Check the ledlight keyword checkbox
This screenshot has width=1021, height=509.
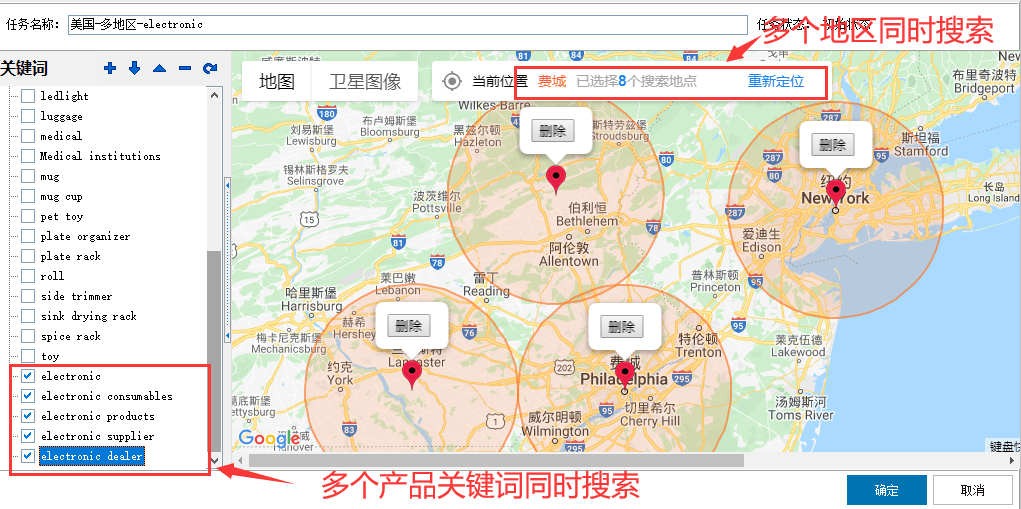point(28,96)
